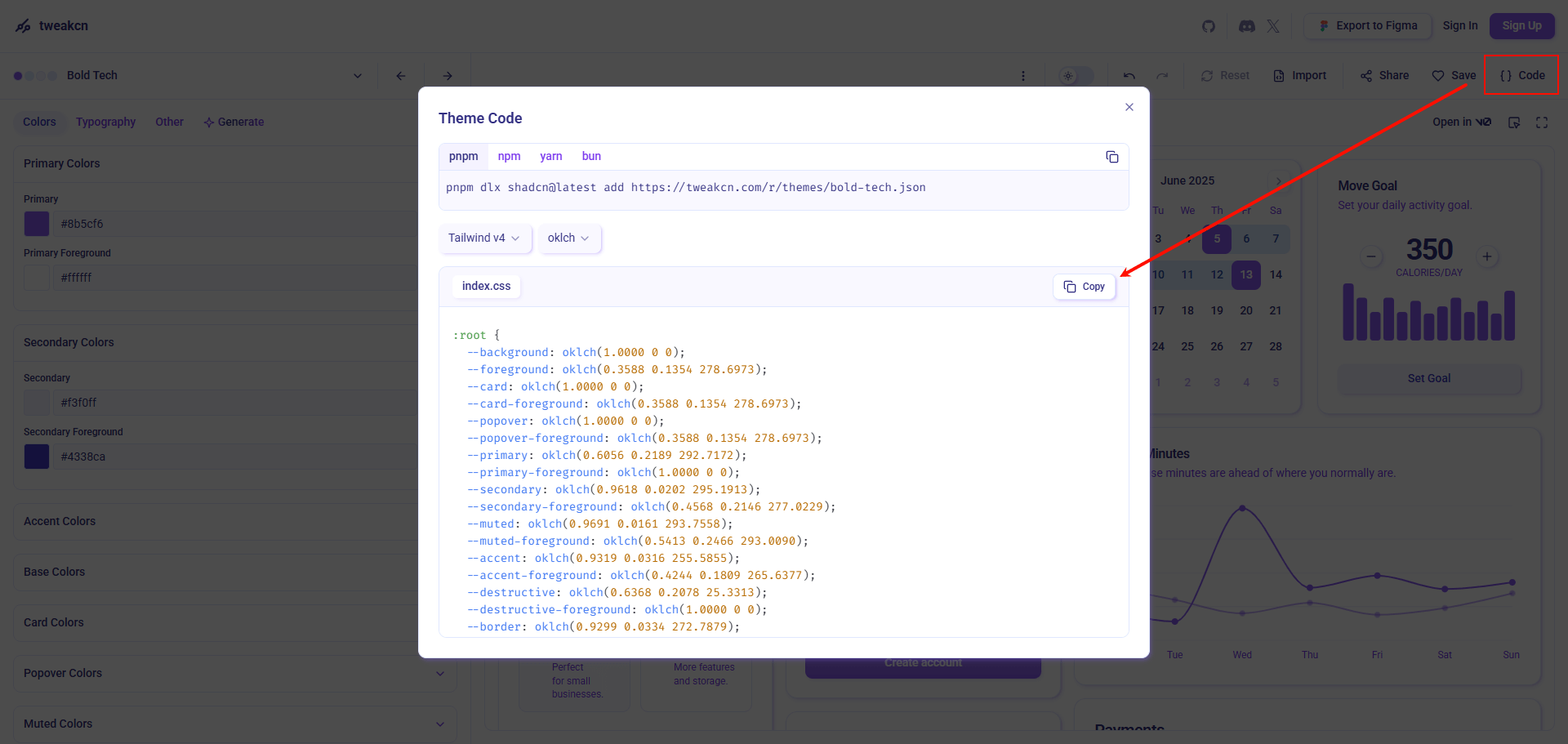The width and height of the screenshot is (1568, 744).
Task: Copy the index.css code
Action: coord(1084,287)
